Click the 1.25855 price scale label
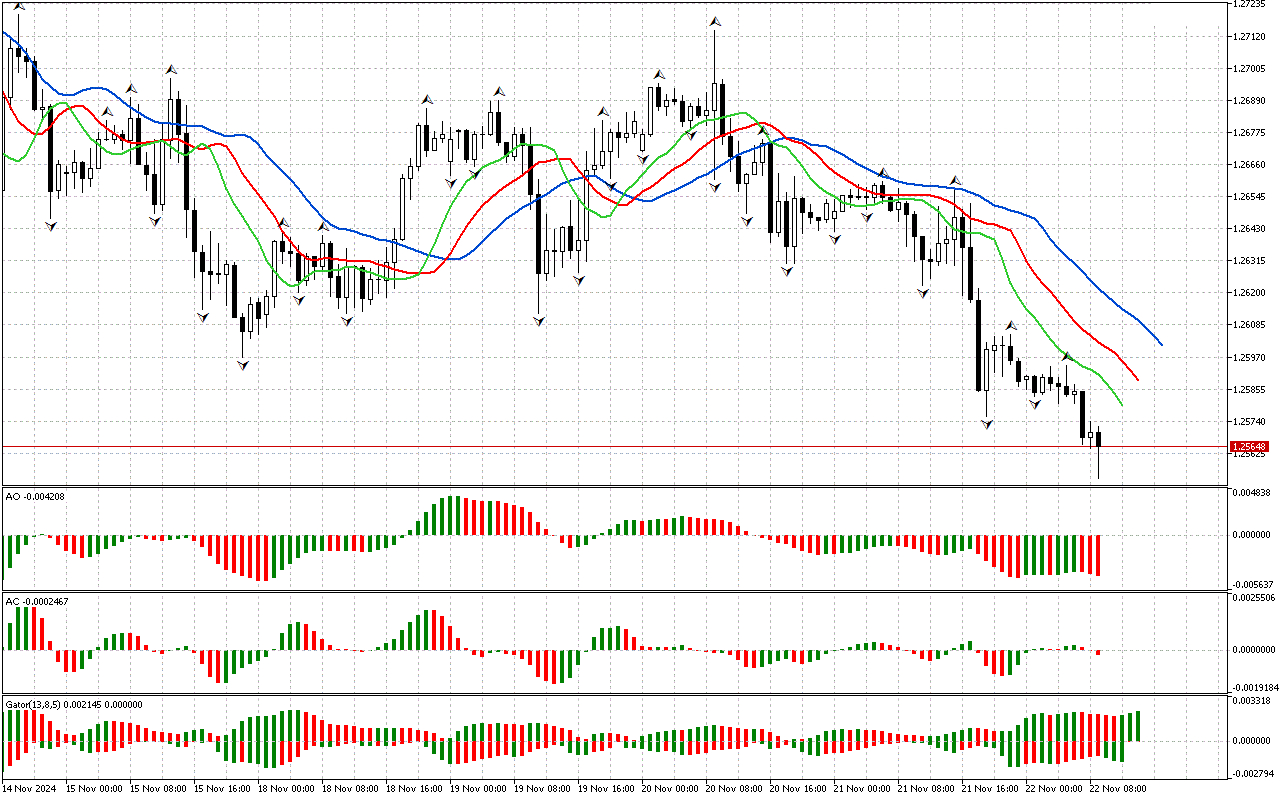Image resolution: width=1280 pixels, height=800 pixels. [x=1249, y=389]
